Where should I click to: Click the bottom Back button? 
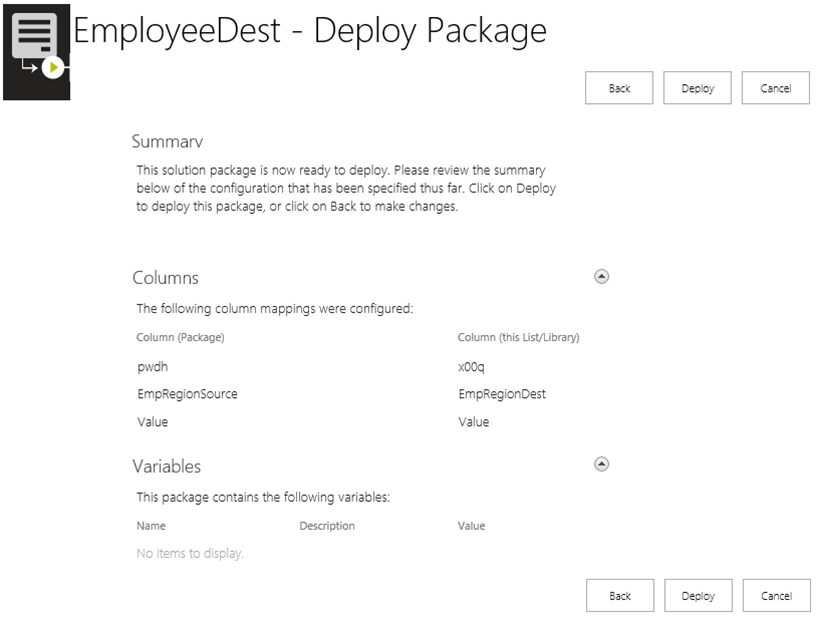(x=618, y=595)
